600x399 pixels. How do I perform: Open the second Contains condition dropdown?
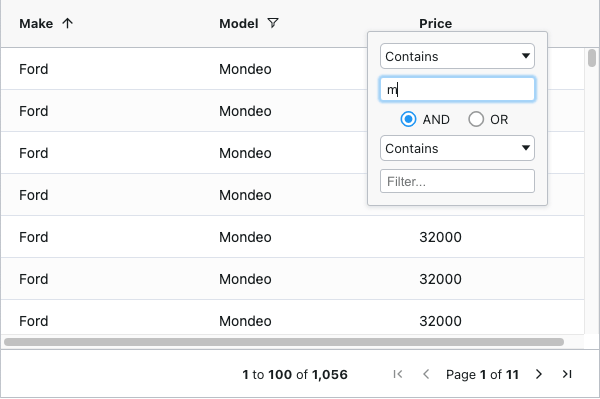[457, 148]
